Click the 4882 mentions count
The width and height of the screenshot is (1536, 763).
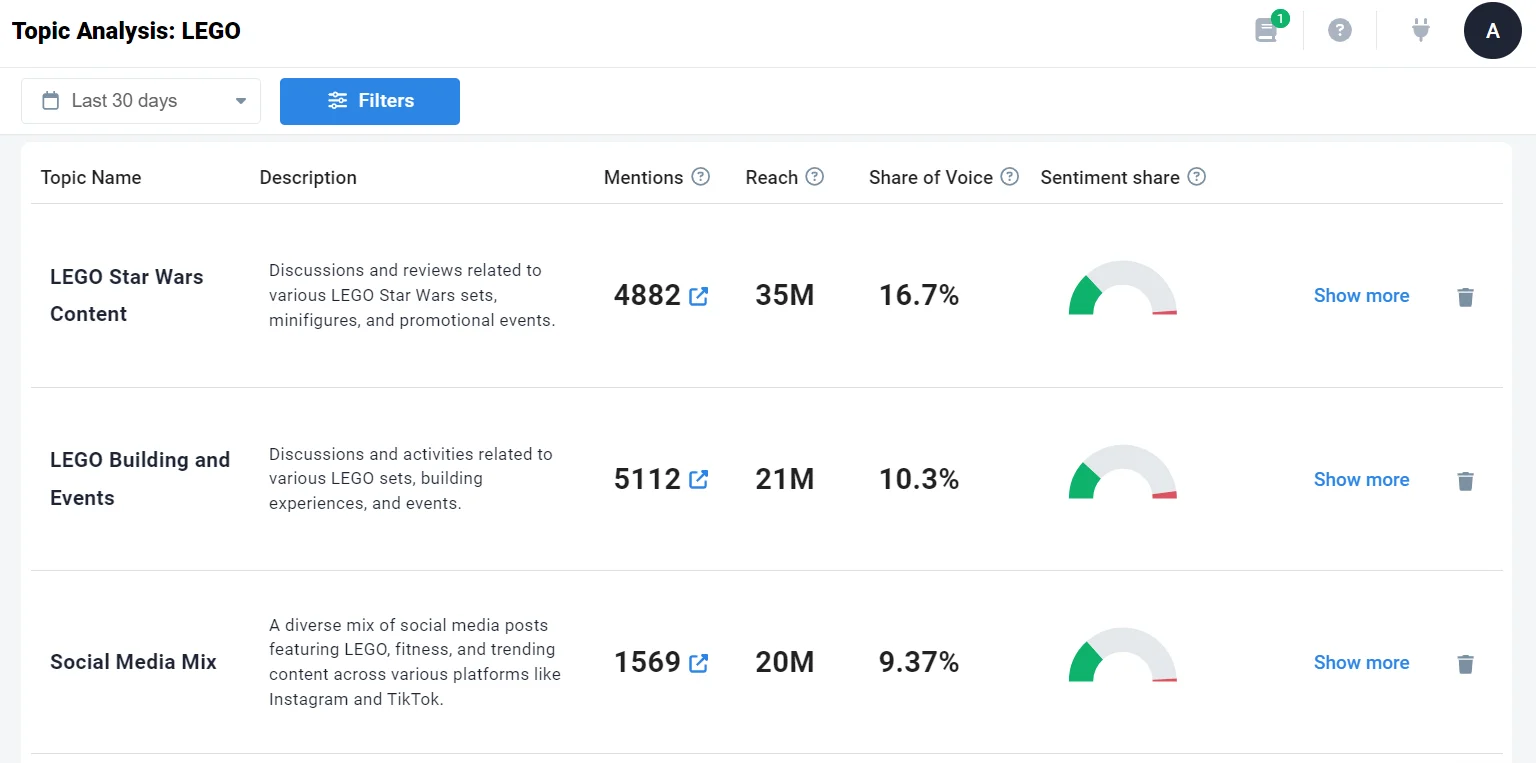tap(647, 296)
